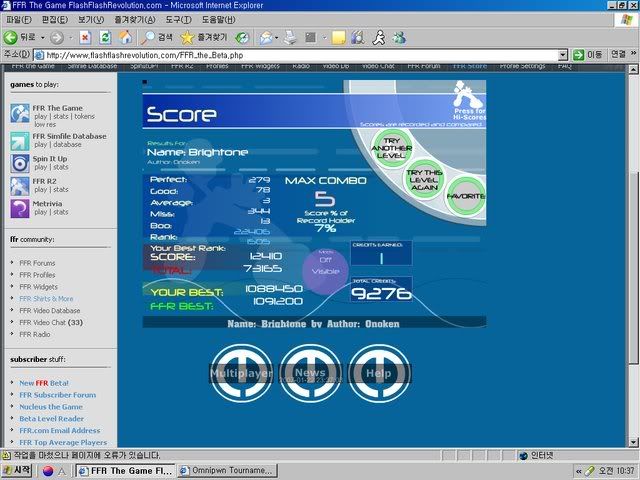This screenshot has width=640, height=480.
Task: Mark level as Favorite
Action: click(x=466, y=196)
